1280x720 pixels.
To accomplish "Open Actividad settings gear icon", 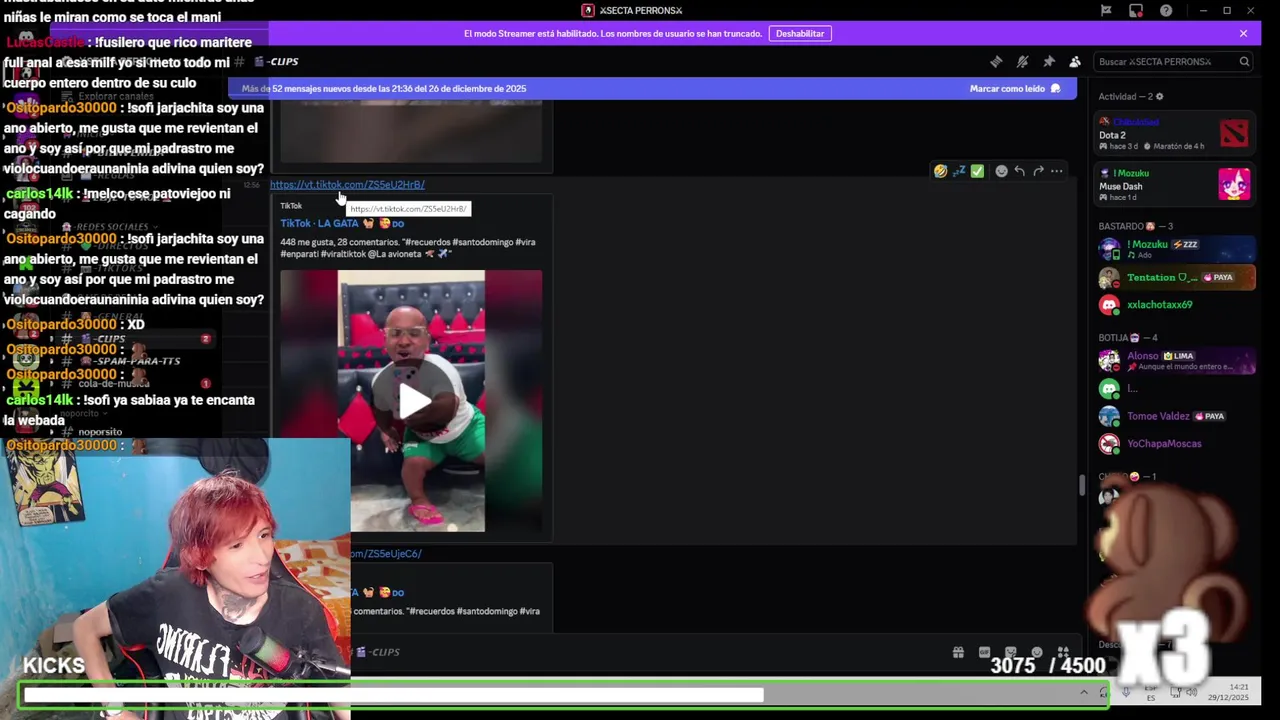I will click(x=1159, y=97).
